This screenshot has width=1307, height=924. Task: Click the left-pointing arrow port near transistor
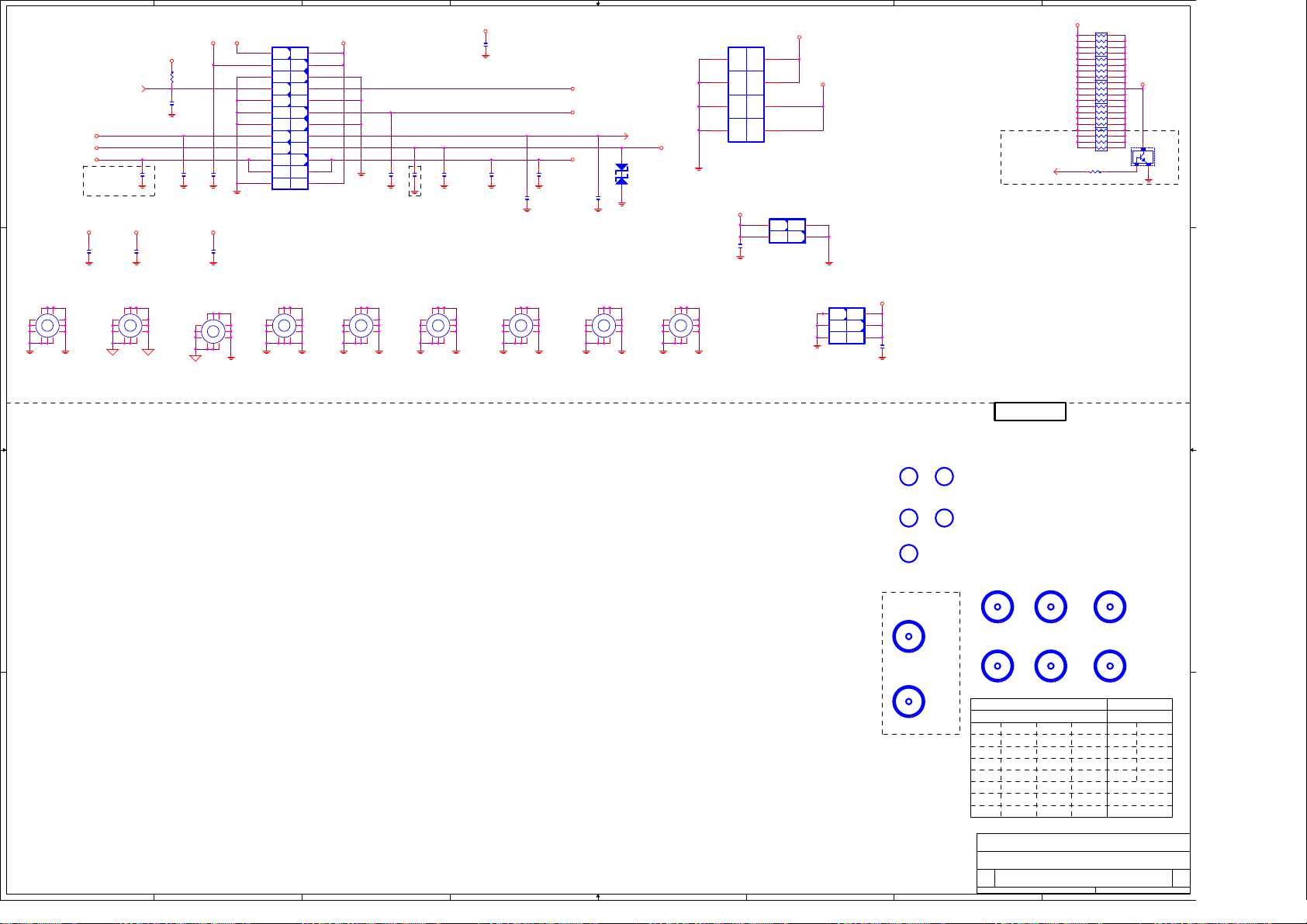pos(1057,171)
